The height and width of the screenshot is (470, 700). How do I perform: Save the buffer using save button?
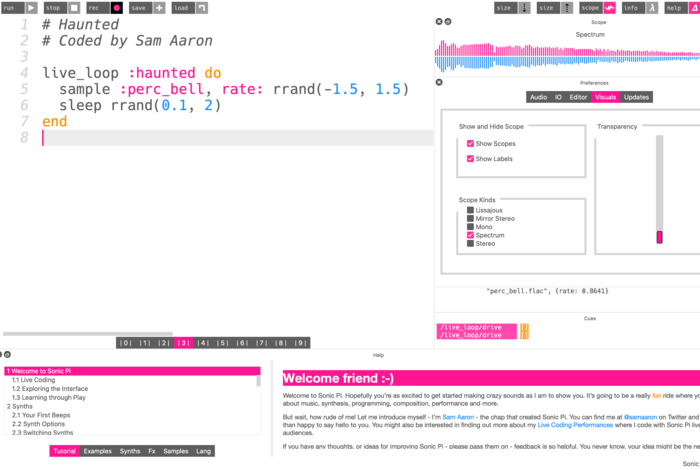coord(147,8)
